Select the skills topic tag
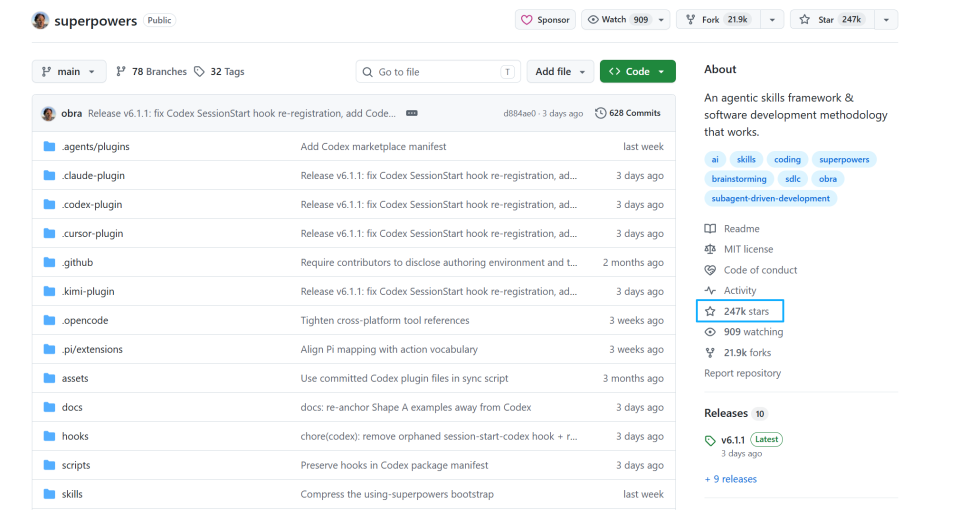The image size is (960, 510). (x=746, y=159)
